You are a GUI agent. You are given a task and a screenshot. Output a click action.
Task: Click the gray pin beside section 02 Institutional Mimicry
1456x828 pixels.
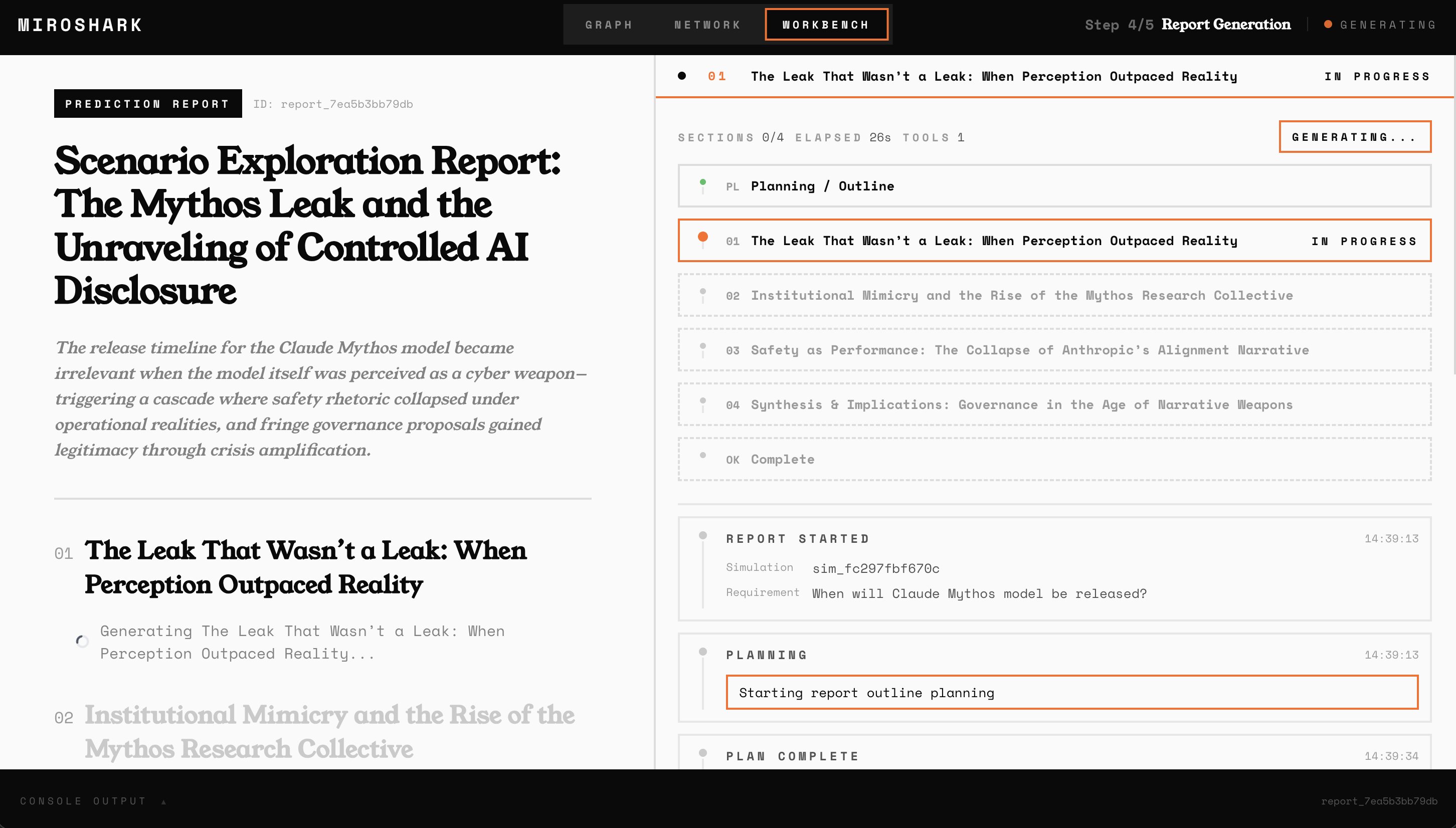pyautogui.click(x=703, y=290)
